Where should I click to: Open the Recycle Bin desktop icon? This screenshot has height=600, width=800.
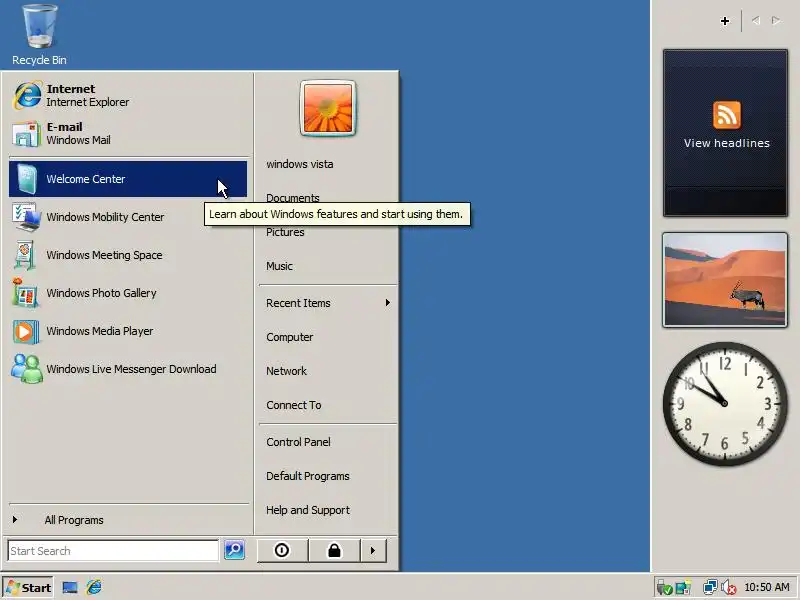[39, 35]
